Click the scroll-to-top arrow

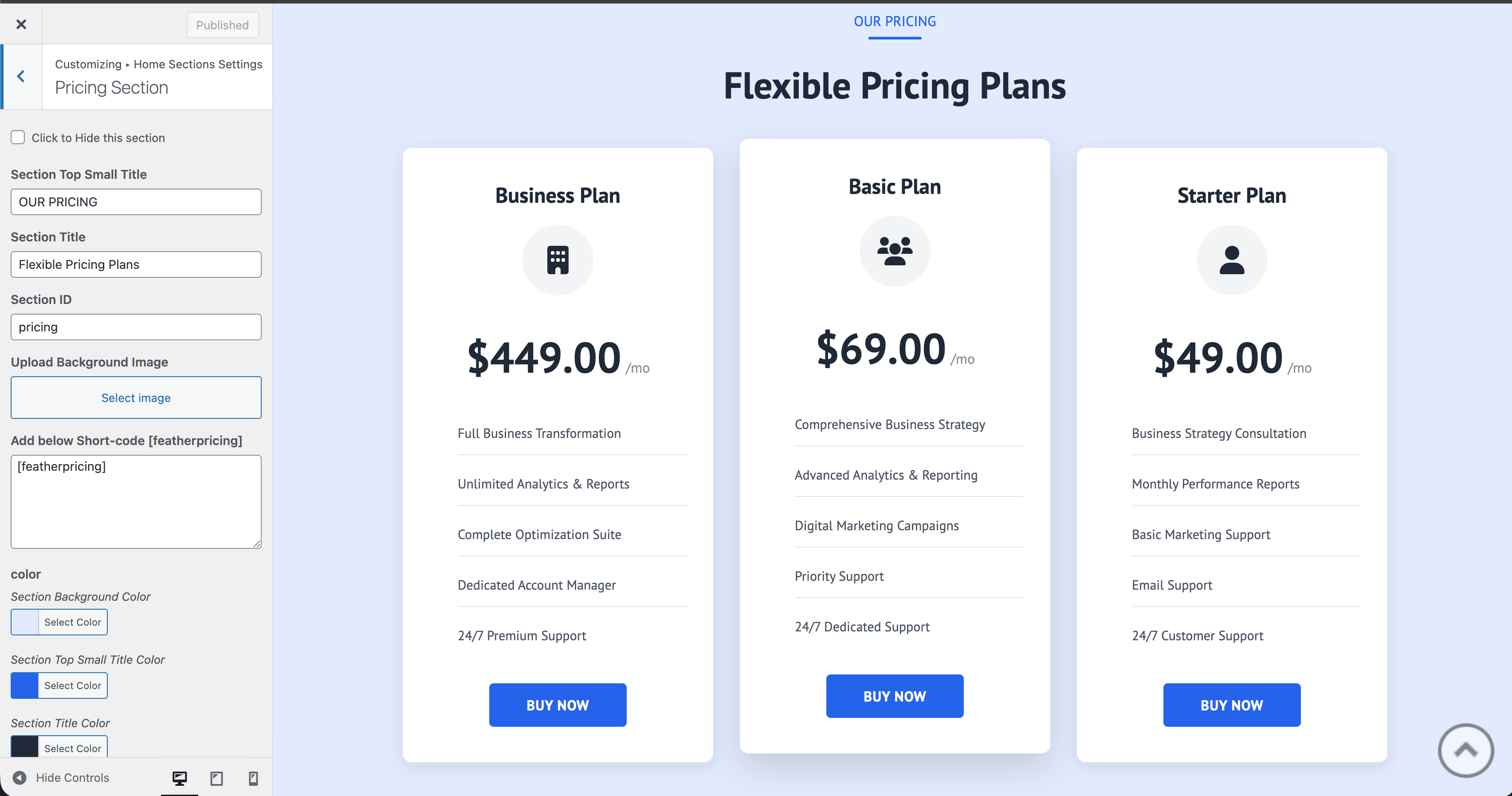1465,750
